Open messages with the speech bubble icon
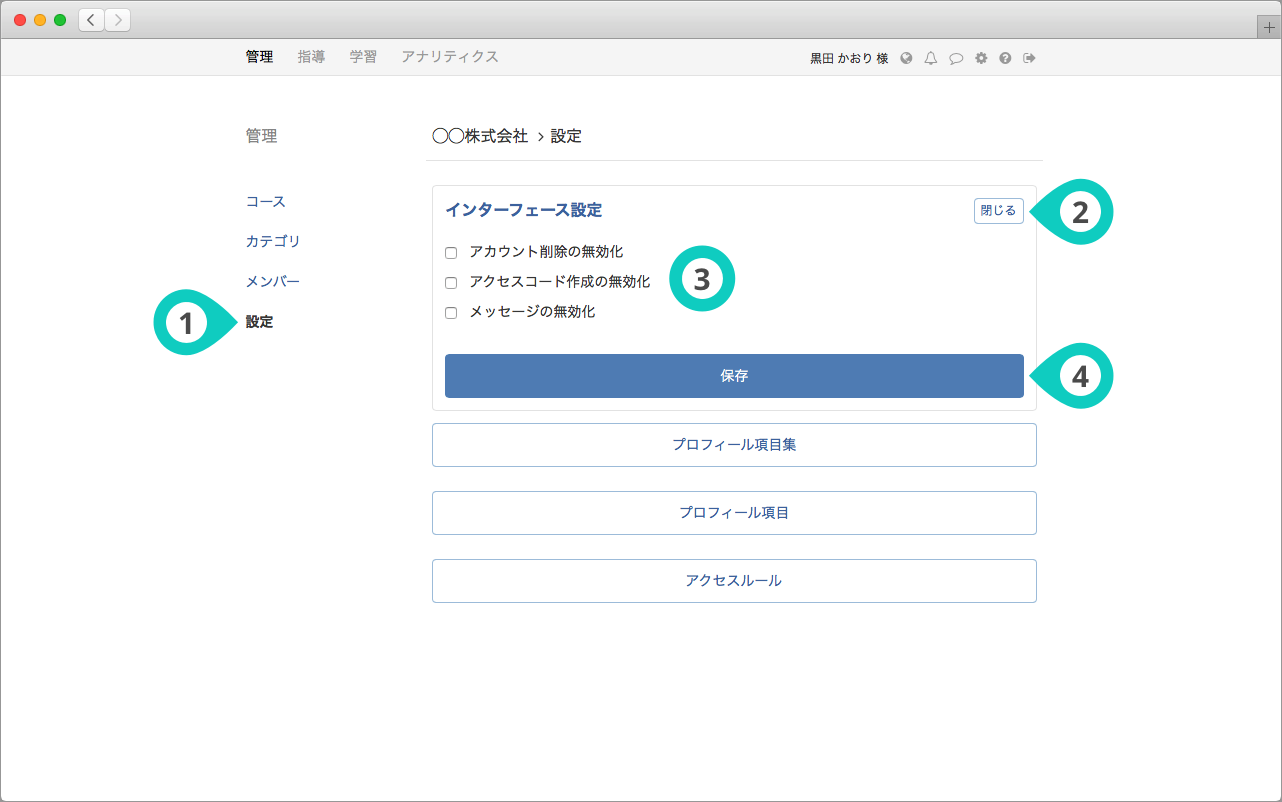The image size is (1282, 802). 956,58
